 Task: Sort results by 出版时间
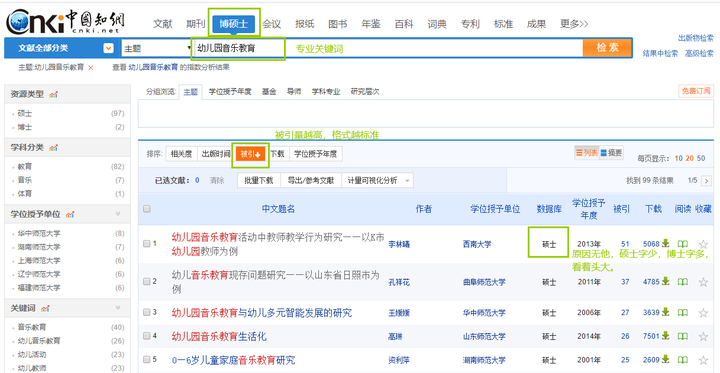click(x=216, y=154)
